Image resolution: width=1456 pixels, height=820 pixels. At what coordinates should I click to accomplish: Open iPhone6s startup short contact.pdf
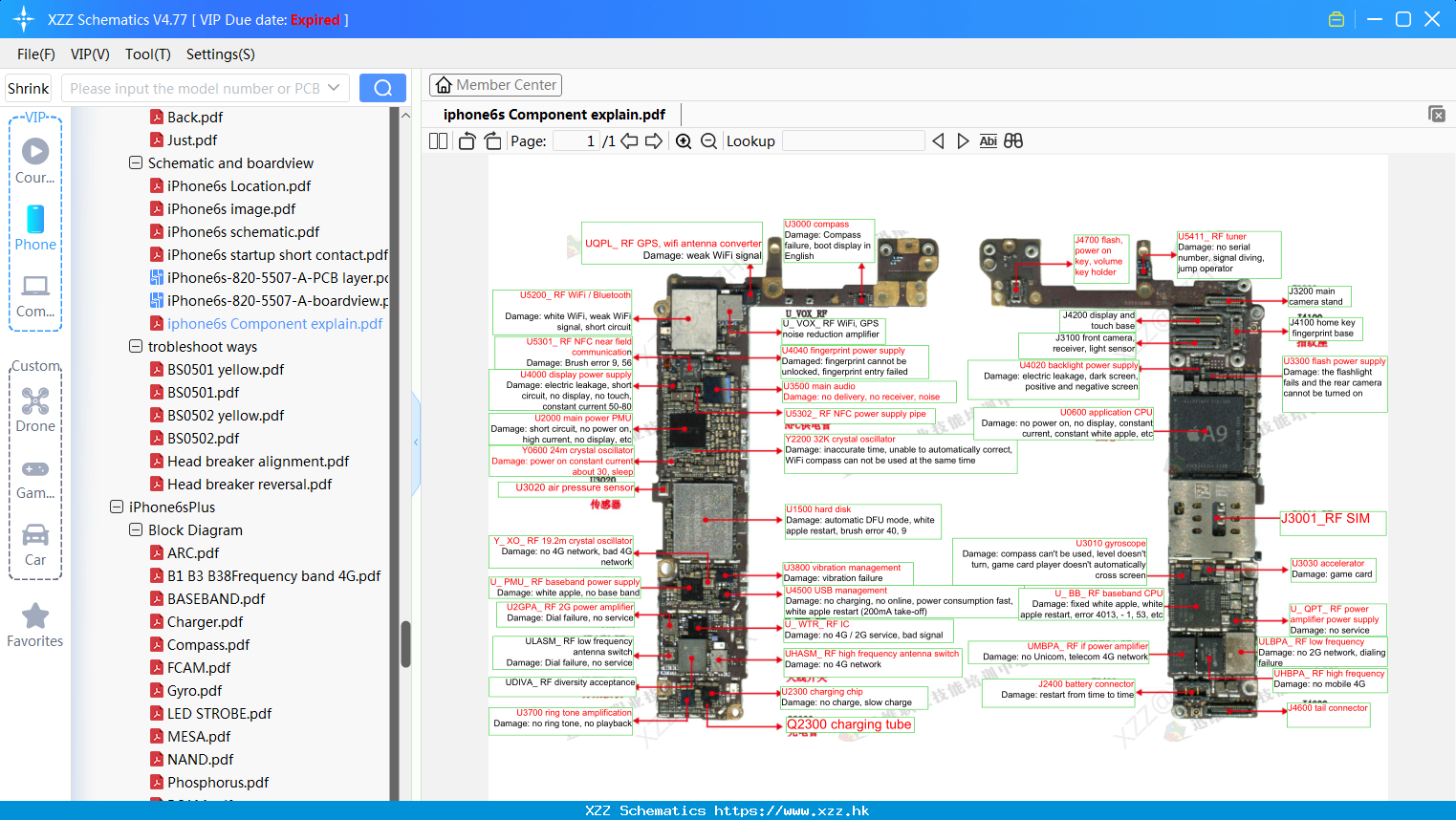277,254
